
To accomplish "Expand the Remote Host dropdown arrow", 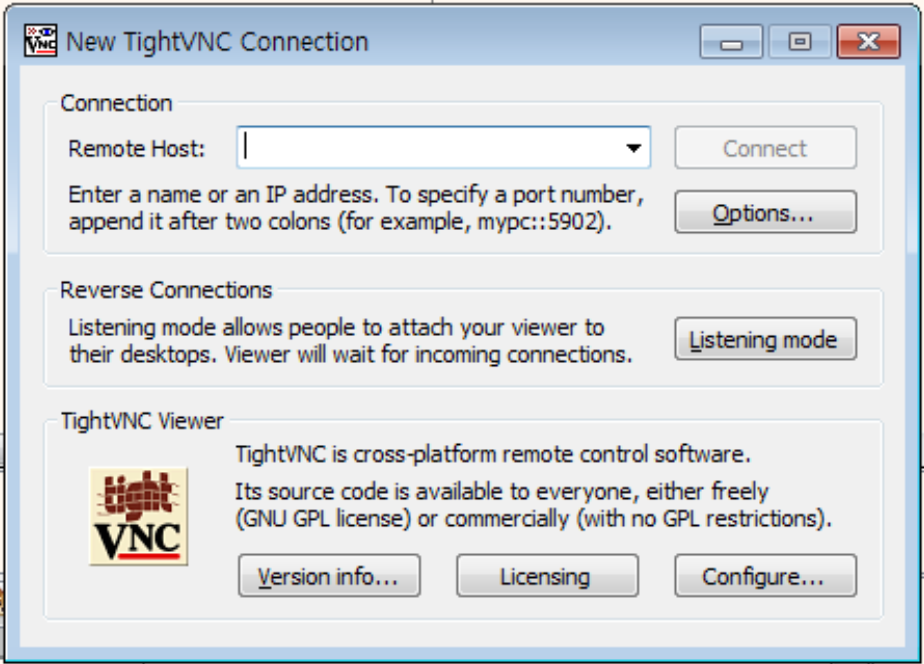I will (x=634, y=148).
